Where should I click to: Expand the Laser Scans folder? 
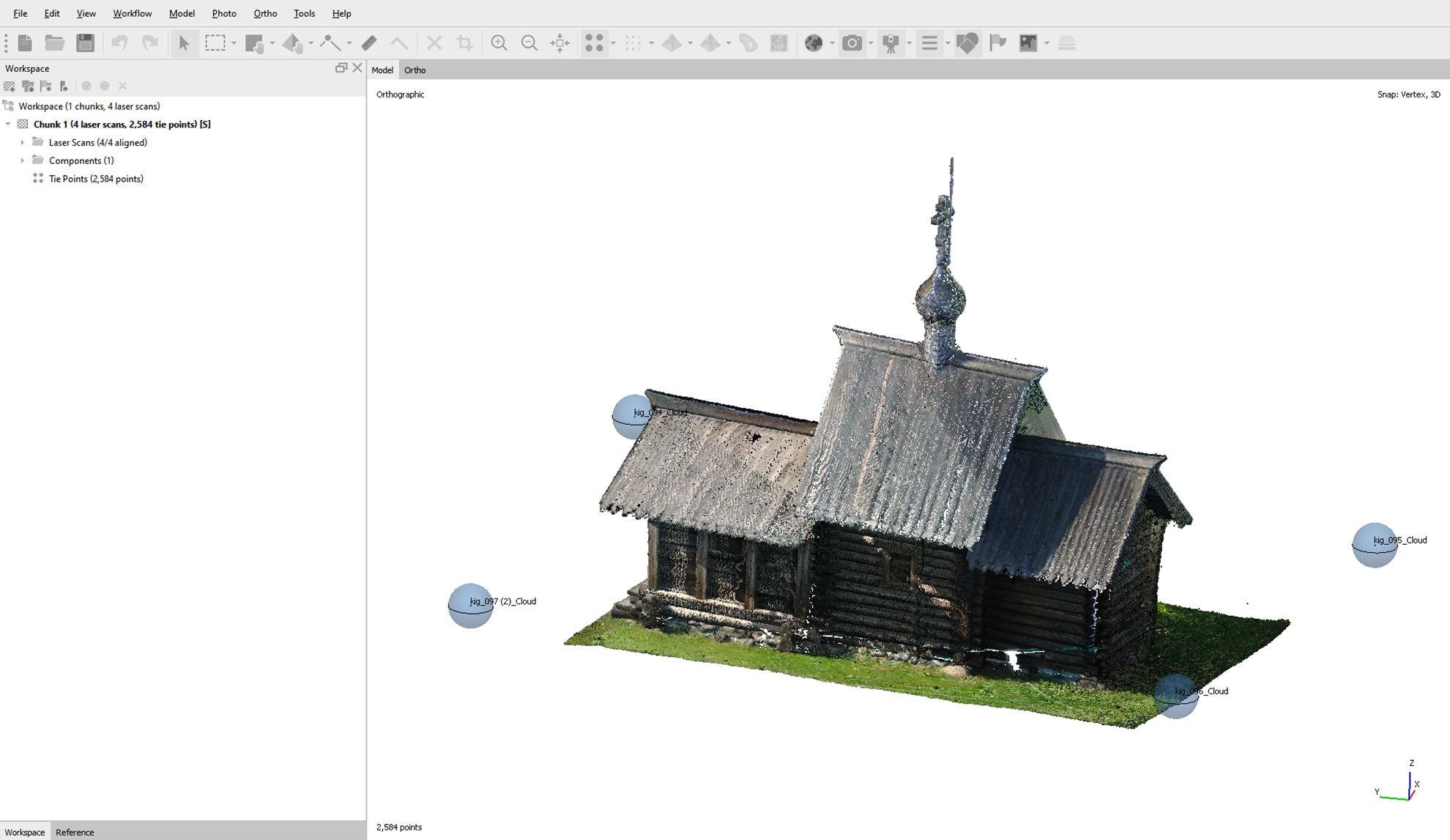(x=22, y=143)
